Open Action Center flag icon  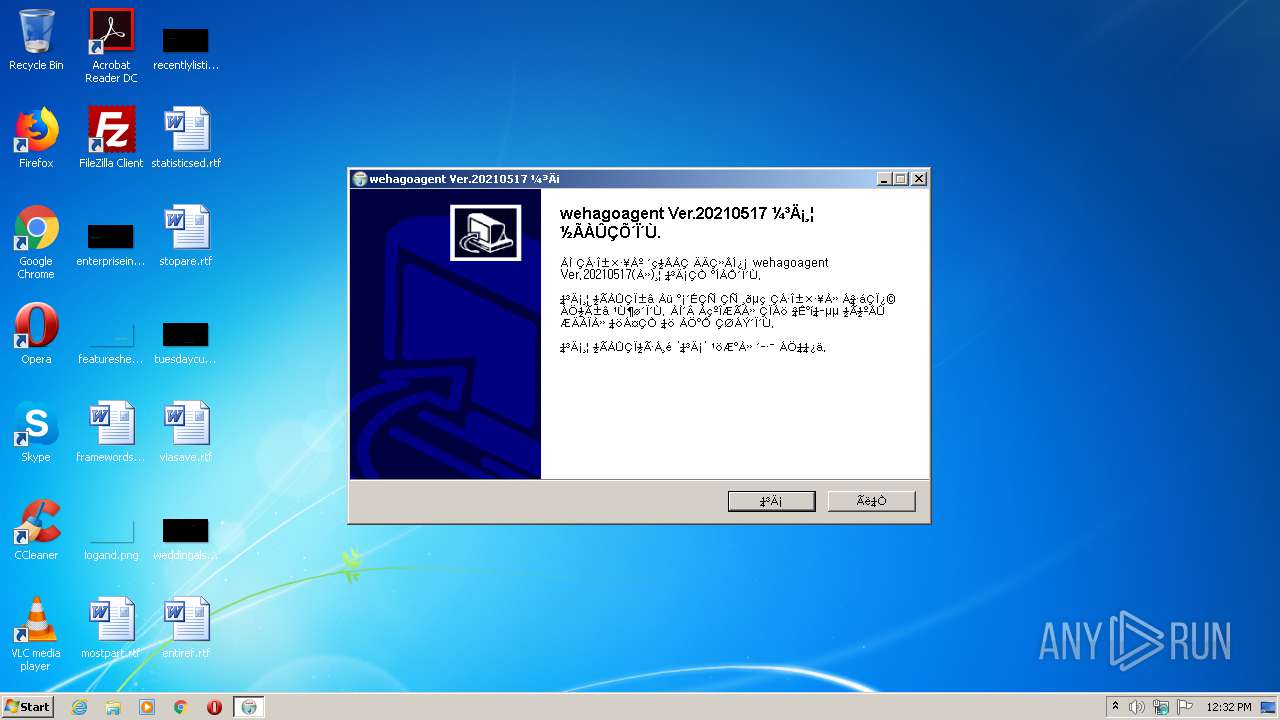point(1185,707)
